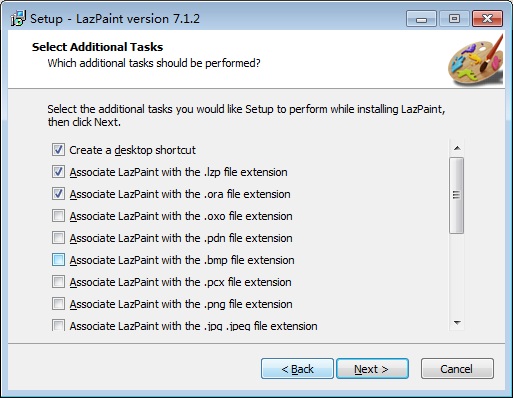The image size is (513, 398).
Task: Enable the .oxo file extension association
Action: click(58, 216)
